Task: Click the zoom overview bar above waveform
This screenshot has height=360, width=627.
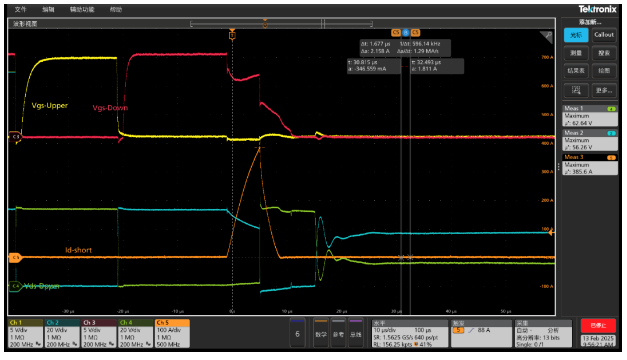Action: coord(282,24)
